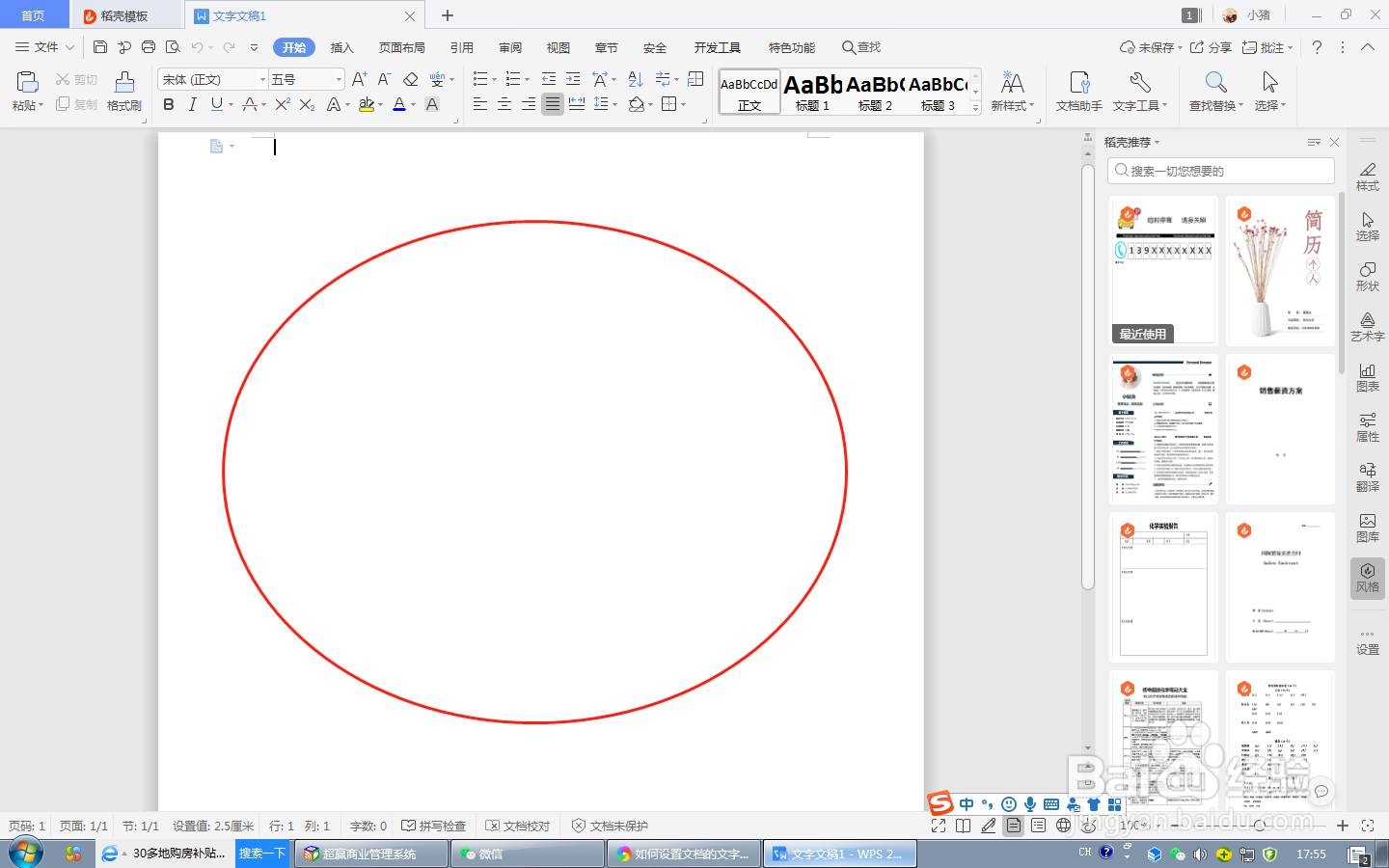Click the increase indent icon

[x=573, y=79]
